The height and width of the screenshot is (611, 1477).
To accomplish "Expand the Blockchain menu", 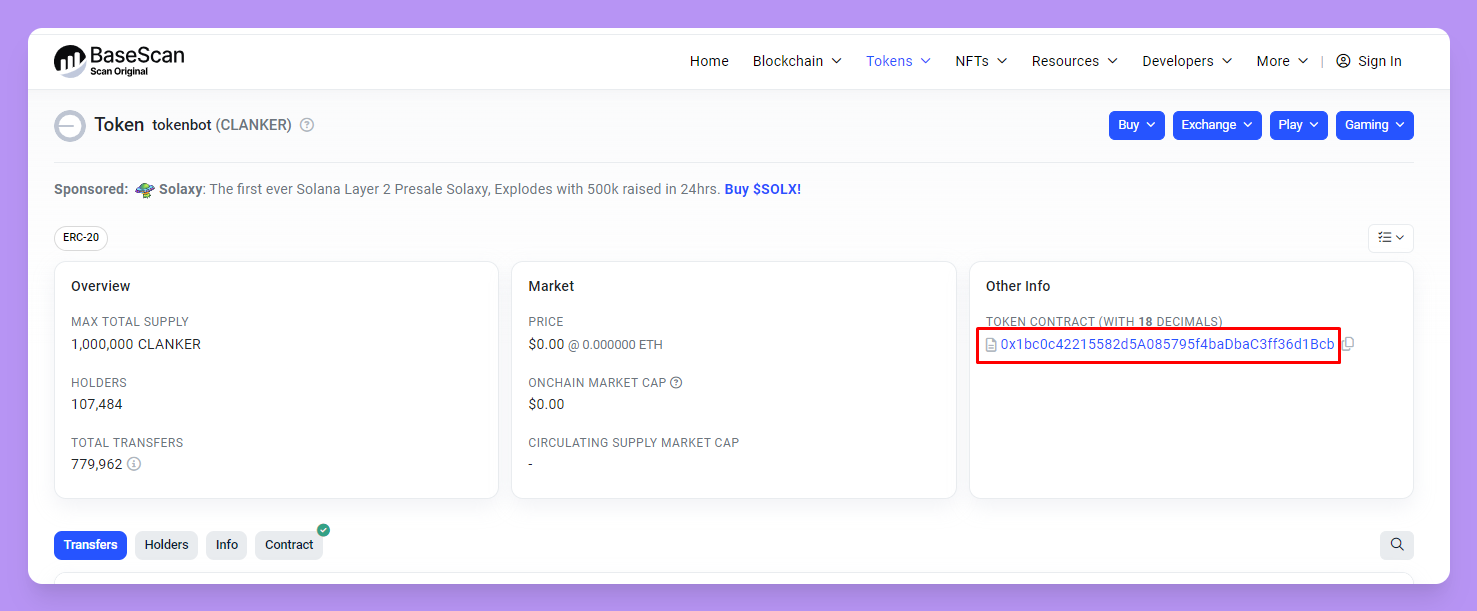I will coord(797,61).
